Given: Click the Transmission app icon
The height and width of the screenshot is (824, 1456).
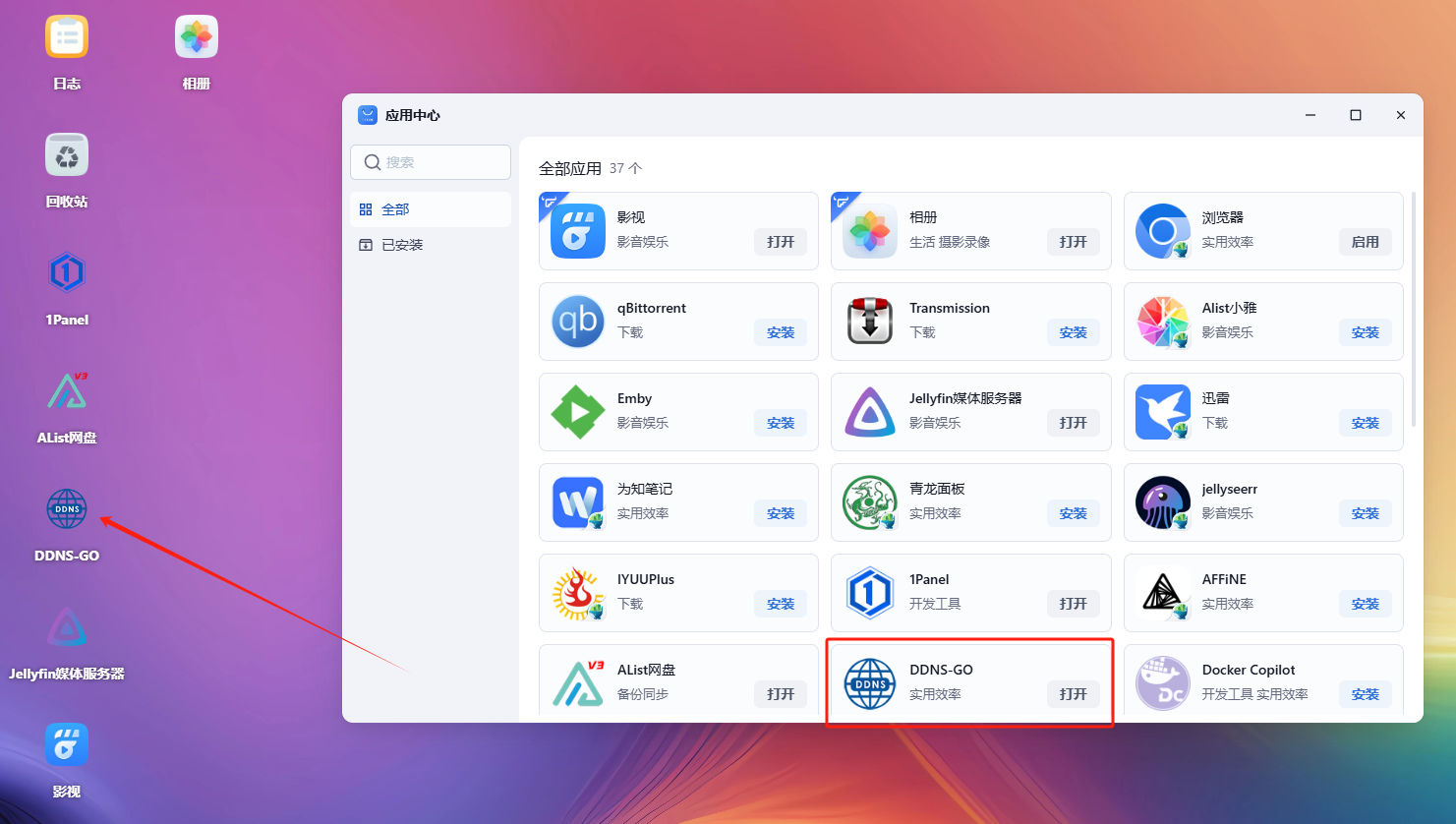Looking at the screenshot, I should click(x=870, y=322).
